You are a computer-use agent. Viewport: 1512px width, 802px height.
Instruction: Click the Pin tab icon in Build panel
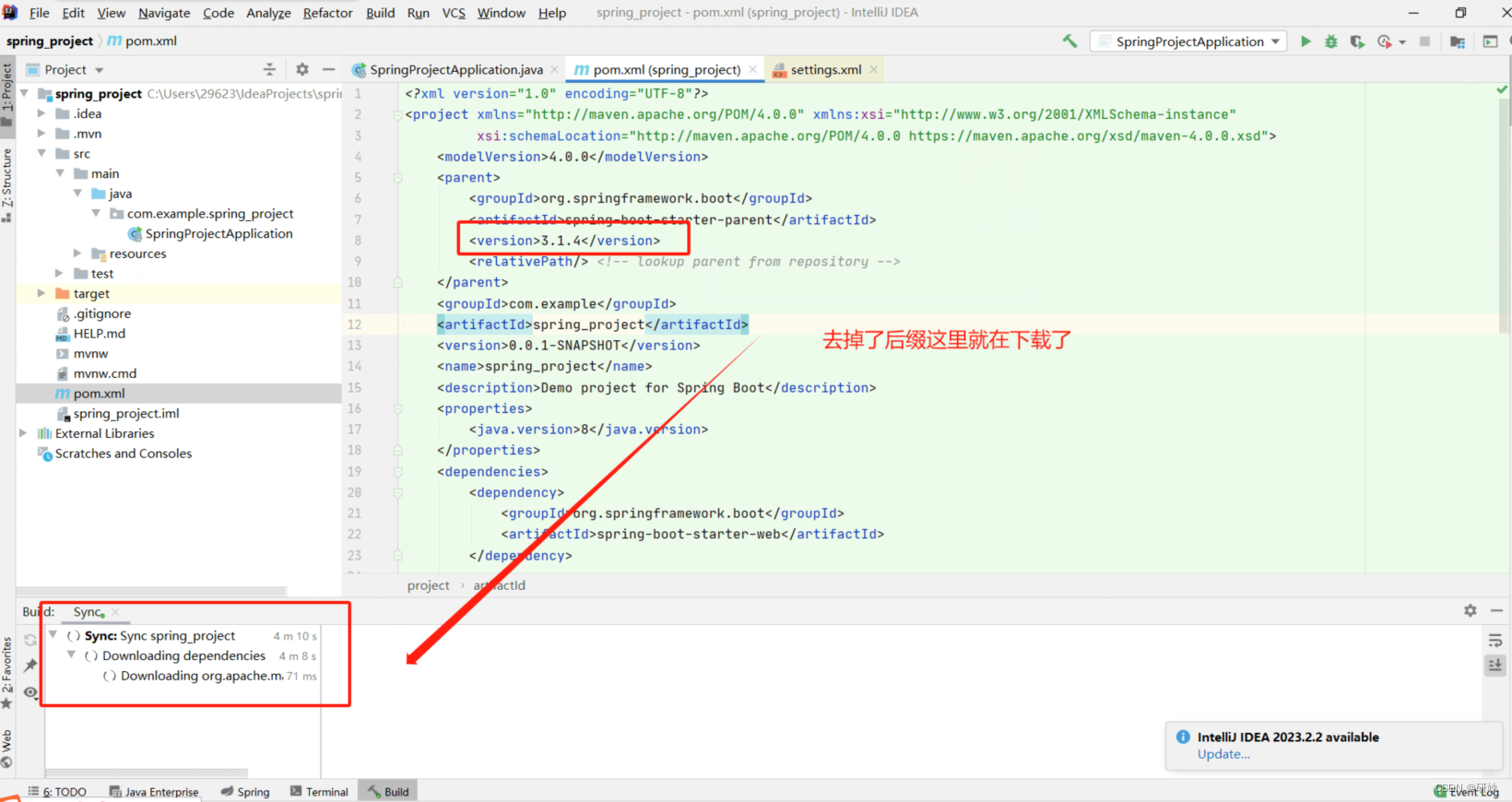pyautogui.click(x=30, y=666)
